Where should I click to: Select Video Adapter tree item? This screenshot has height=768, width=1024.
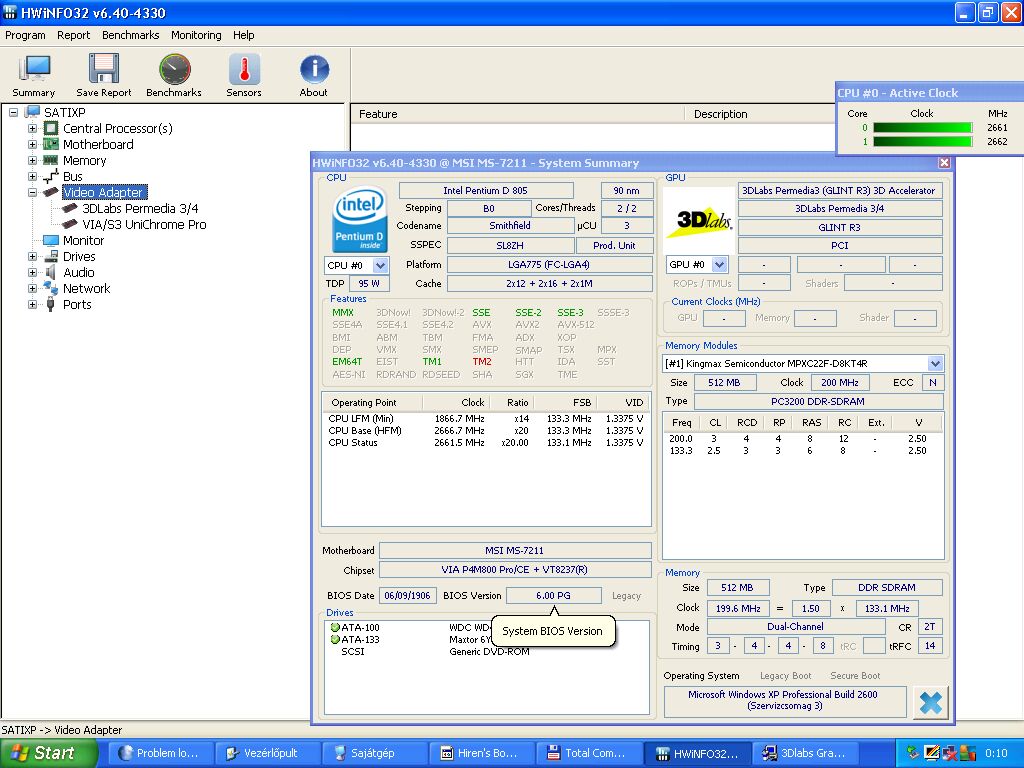click(104, 192)
